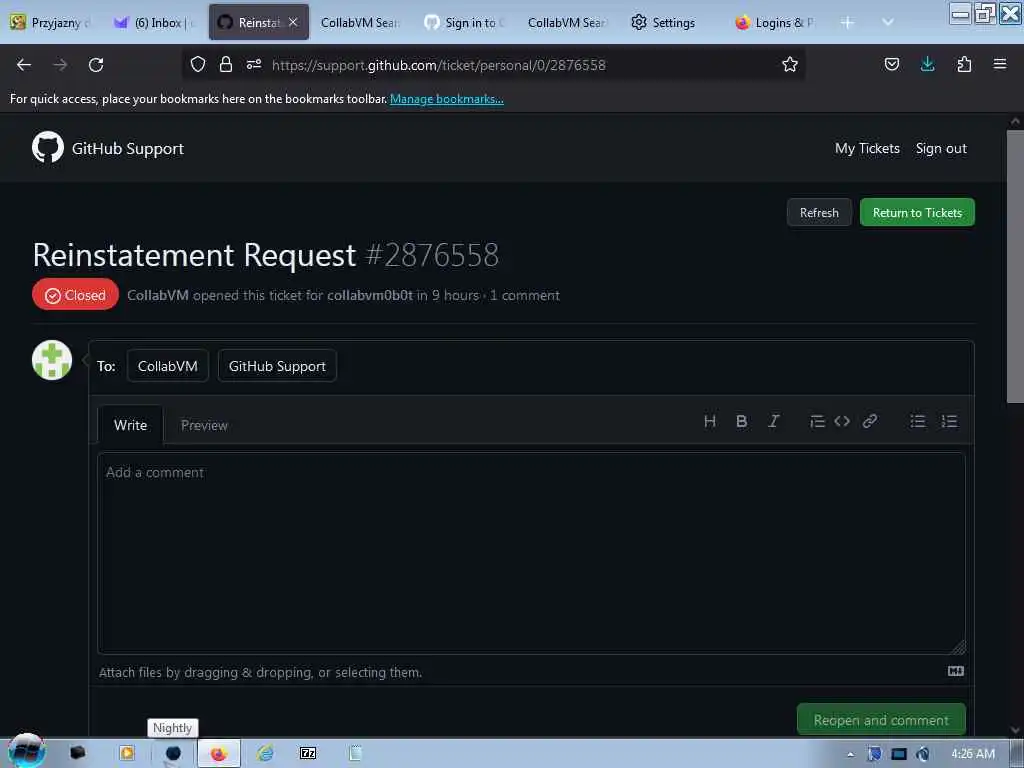Click the browser address bar URL
This screenshot has height=768, width=1024.
439,65
